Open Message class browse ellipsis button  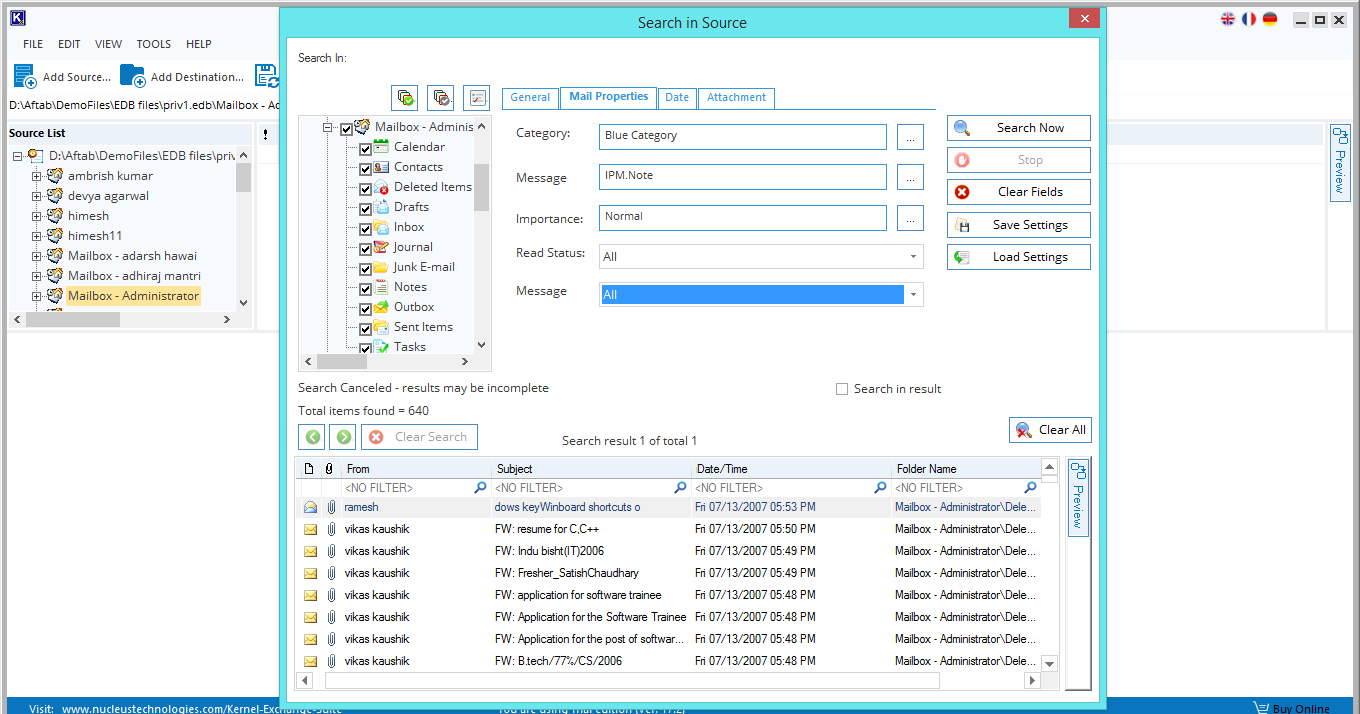click(x=910, y=177)
